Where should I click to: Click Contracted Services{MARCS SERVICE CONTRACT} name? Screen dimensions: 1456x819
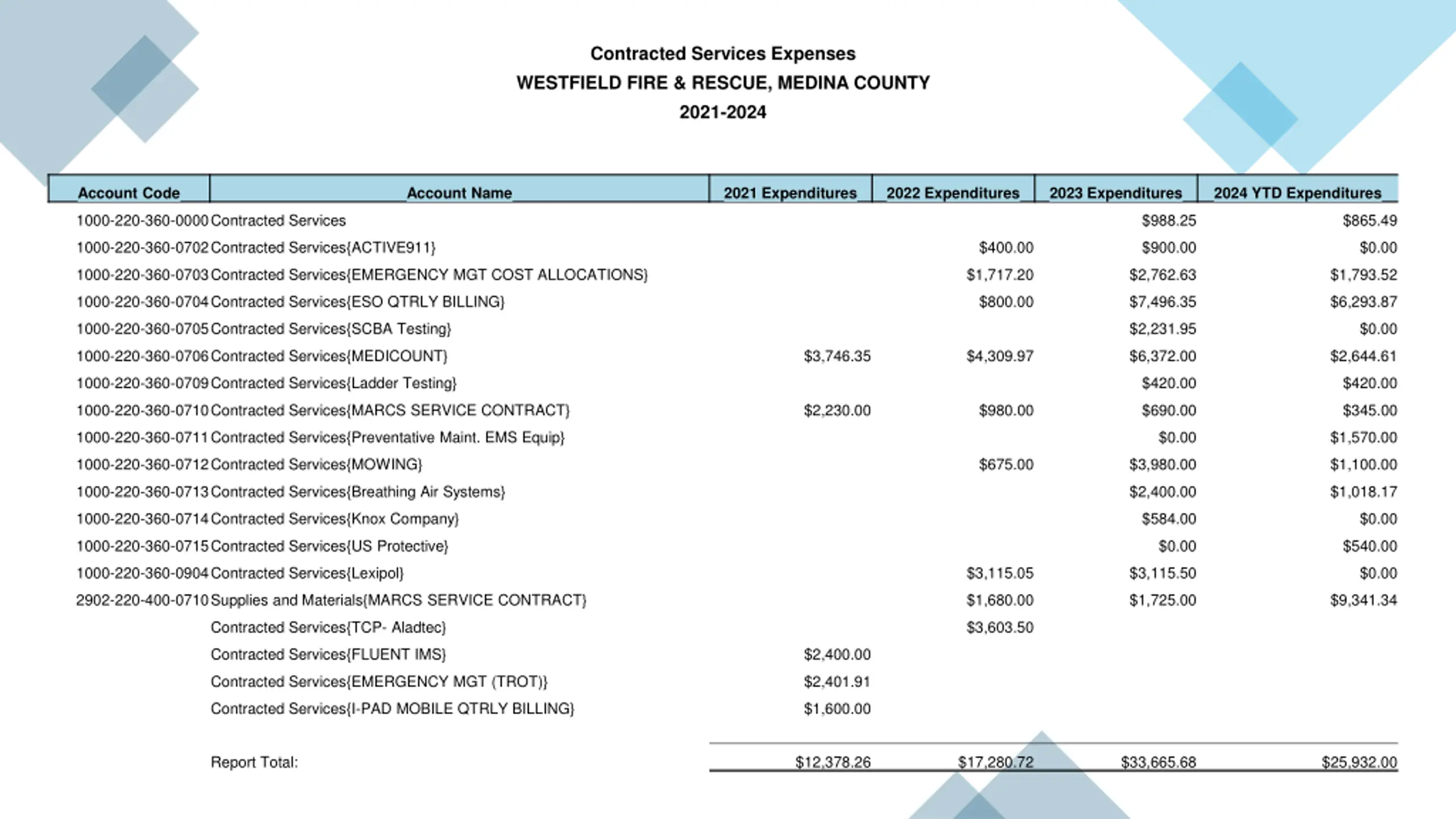click(x=390, y=411)
